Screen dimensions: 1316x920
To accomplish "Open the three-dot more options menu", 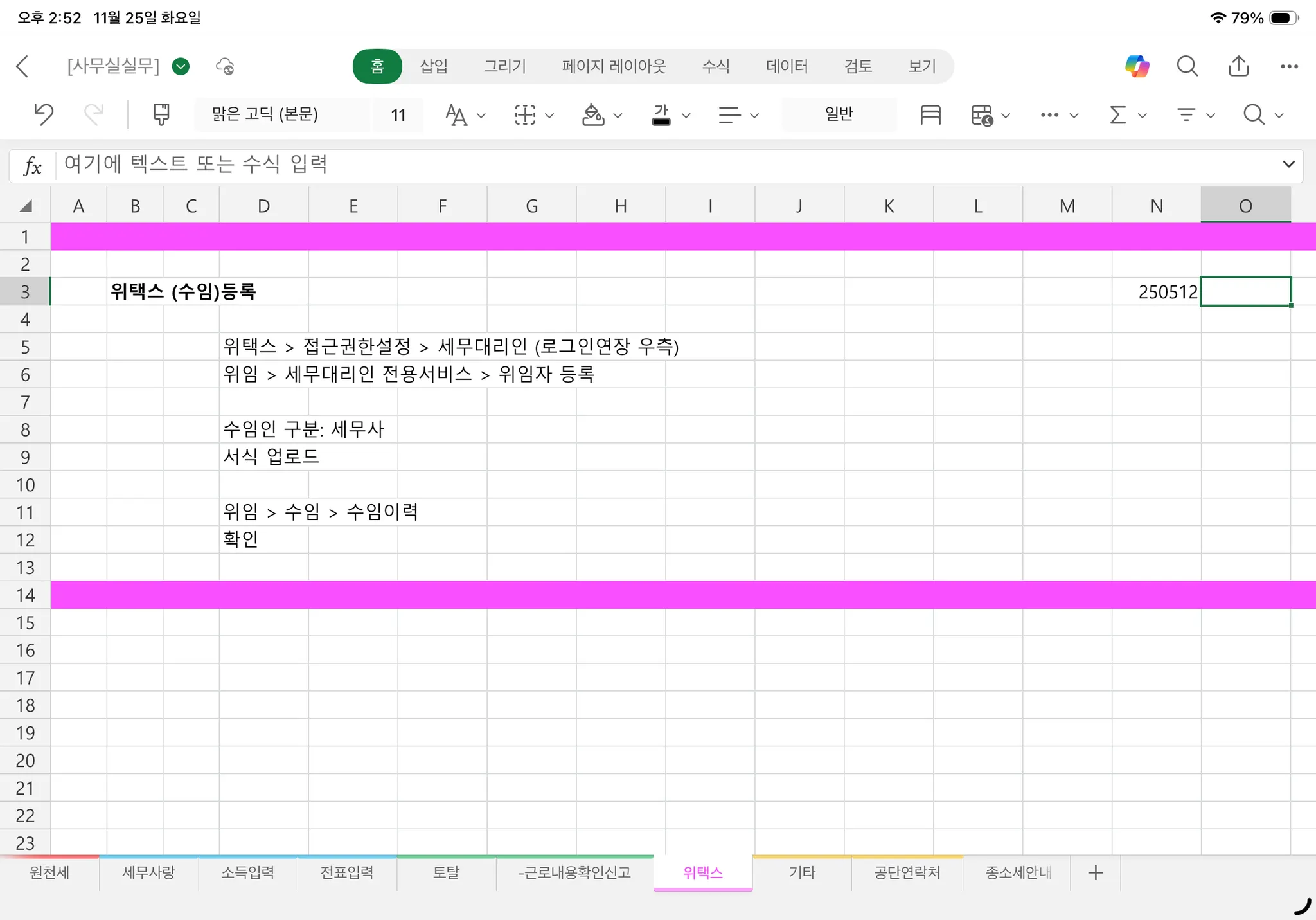I will click(1289, 66).
